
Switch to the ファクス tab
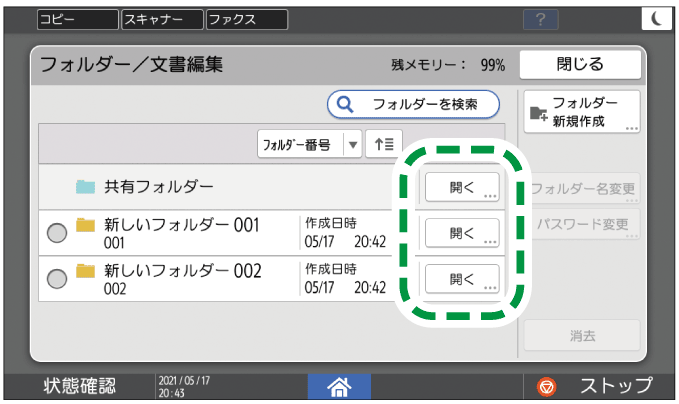tap(247, 19)
